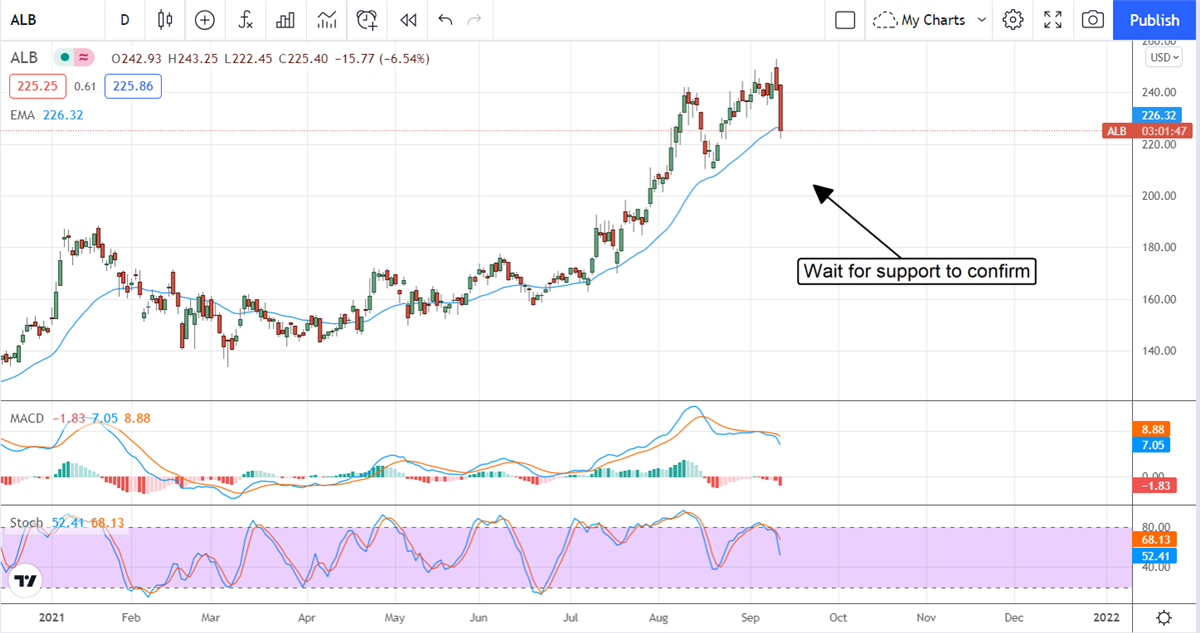
Task: Open chart settings gear in the toolbar
Action: (1013, 19)
